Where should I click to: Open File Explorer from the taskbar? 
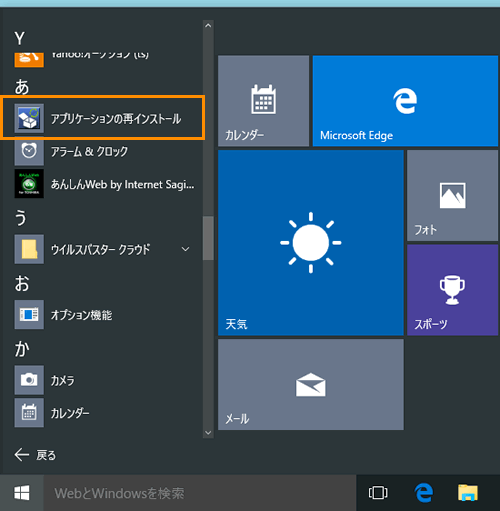pos(468,493)
